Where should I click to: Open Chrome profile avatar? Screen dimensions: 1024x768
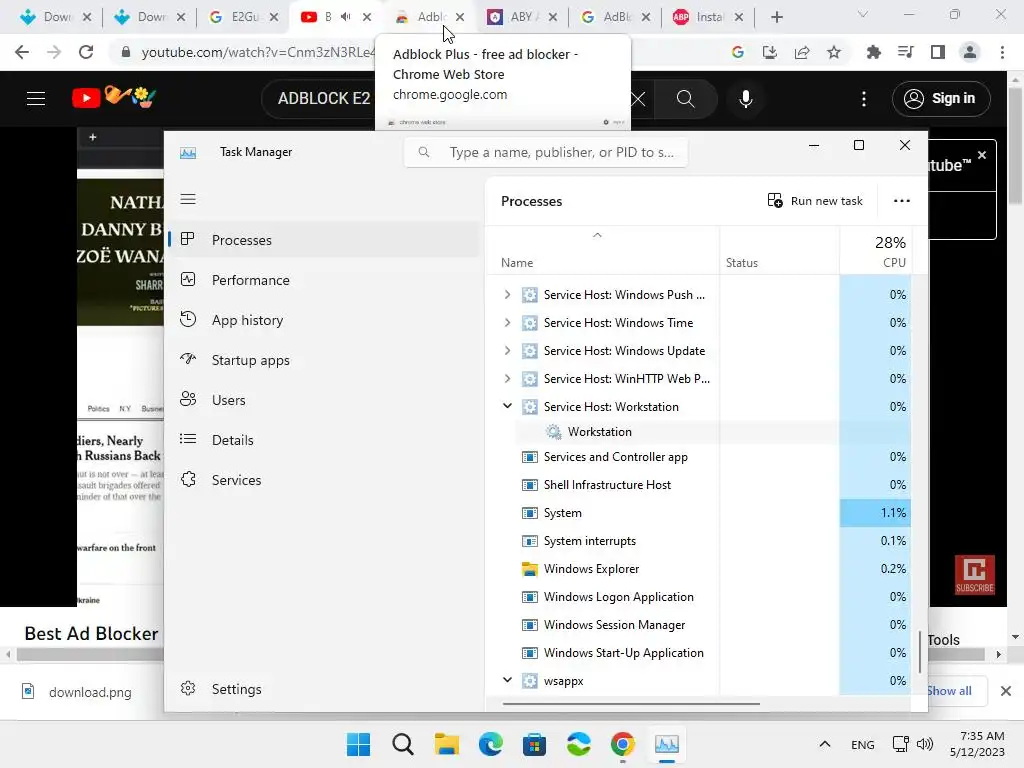pos(970,52)
